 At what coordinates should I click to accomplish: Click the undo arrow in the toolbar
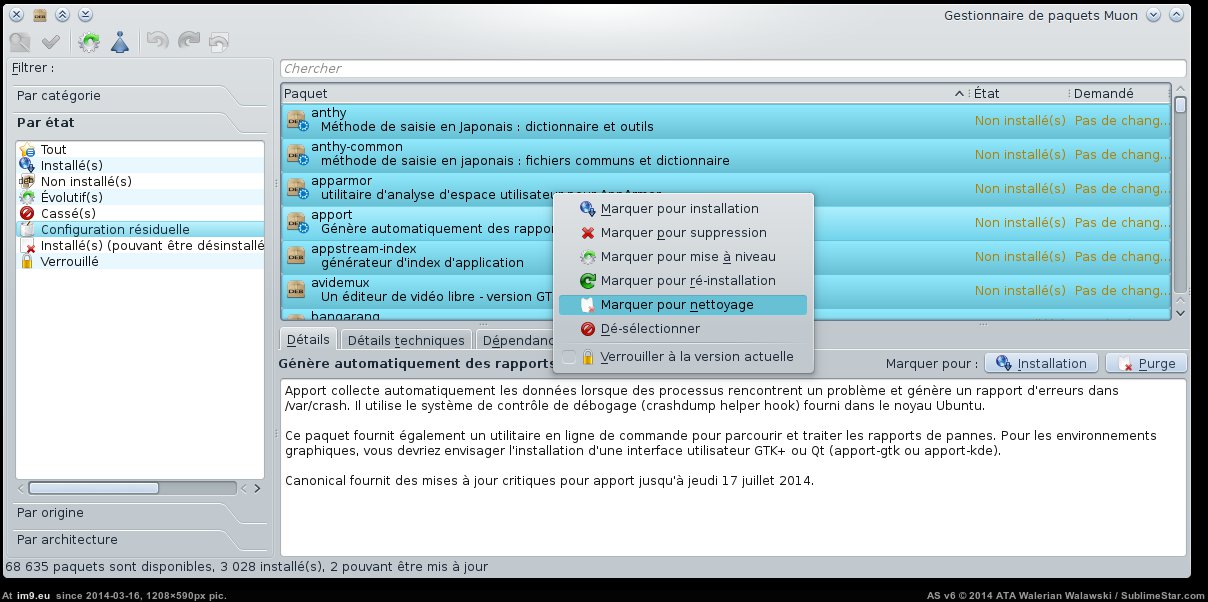coord(157,42)
